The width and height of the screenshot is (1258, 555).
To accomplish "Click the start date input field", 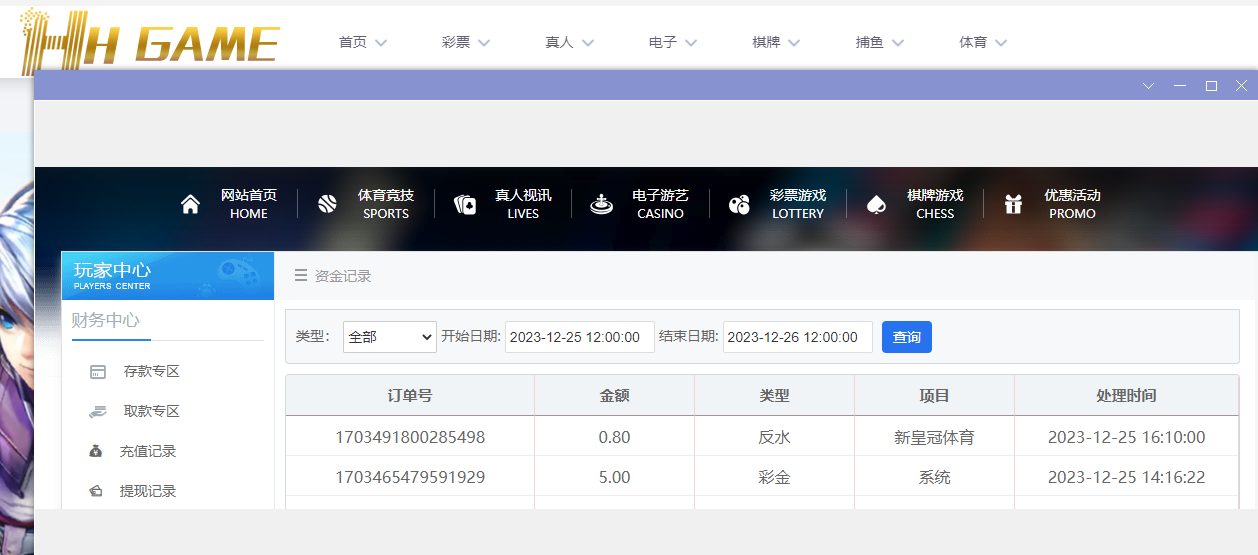I will point(579,337).
